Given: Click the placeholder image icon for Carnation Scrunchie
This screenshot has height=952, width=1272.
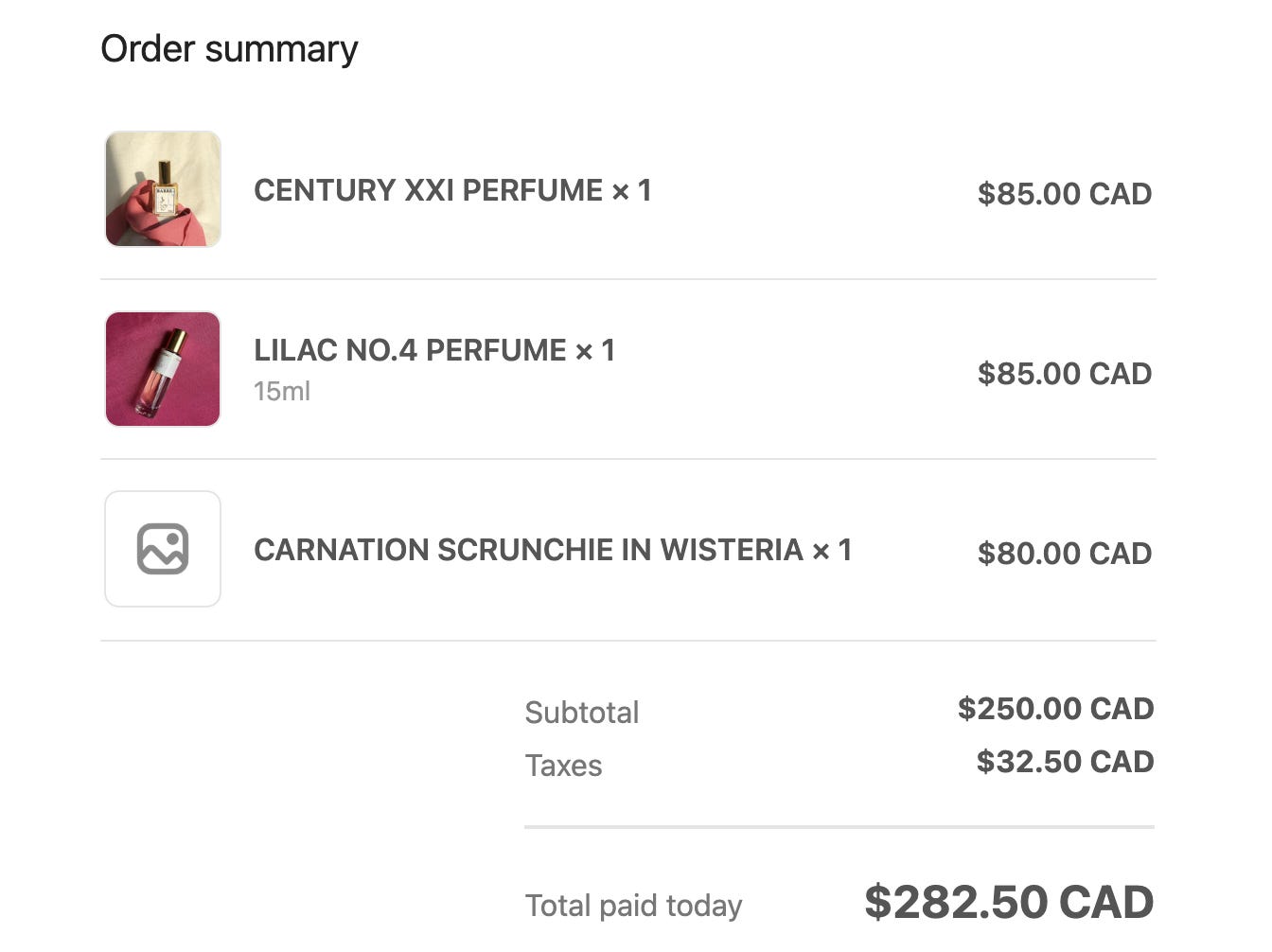Looking at the screenshot, I should (163, 549).
